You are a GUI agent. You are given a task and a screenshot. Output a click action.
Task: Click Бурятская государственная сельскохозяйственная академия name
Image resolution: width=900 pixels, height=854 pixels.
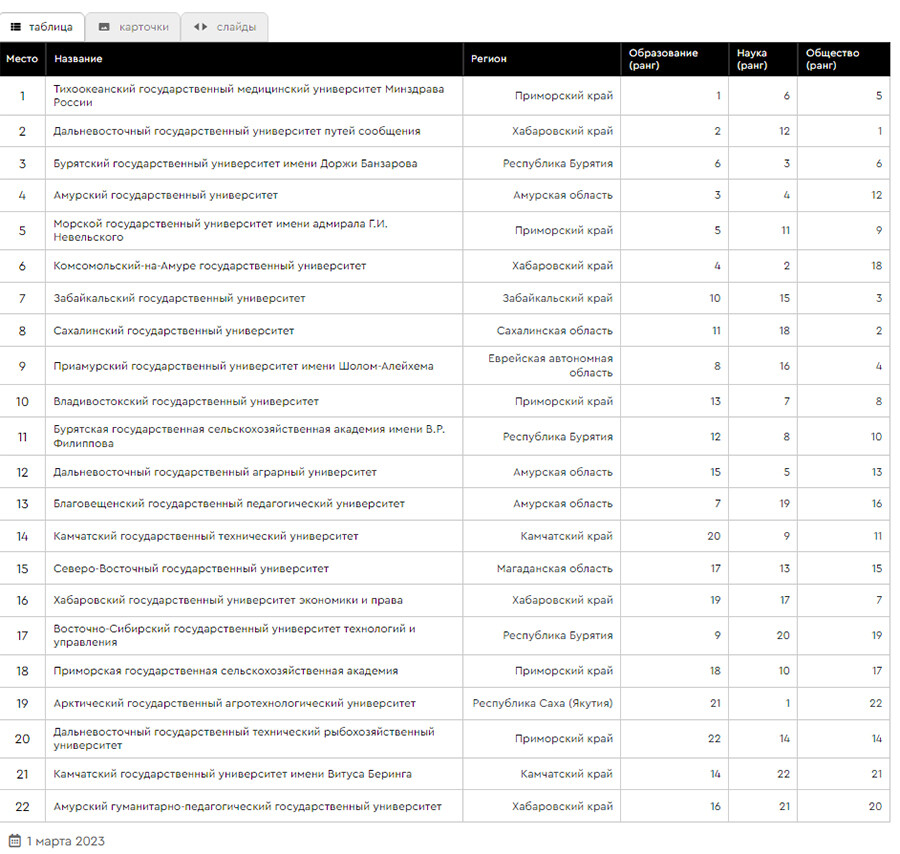point(249,436)
